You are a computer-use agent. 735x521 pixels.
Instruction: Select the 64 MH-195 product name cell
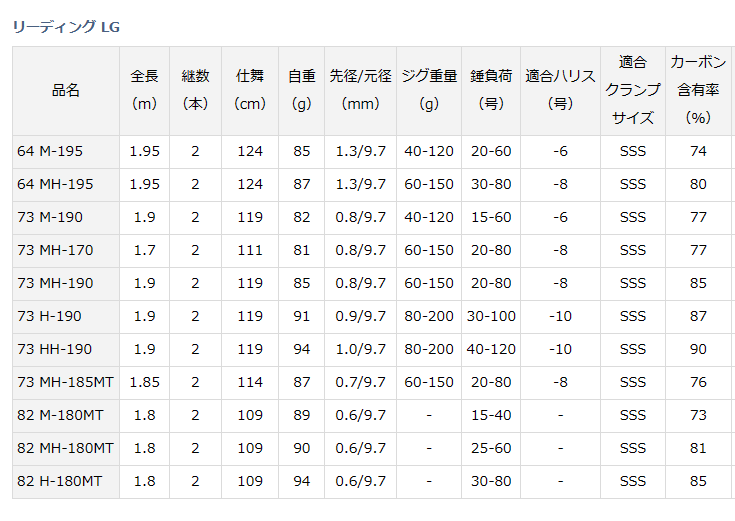point(66,184)
